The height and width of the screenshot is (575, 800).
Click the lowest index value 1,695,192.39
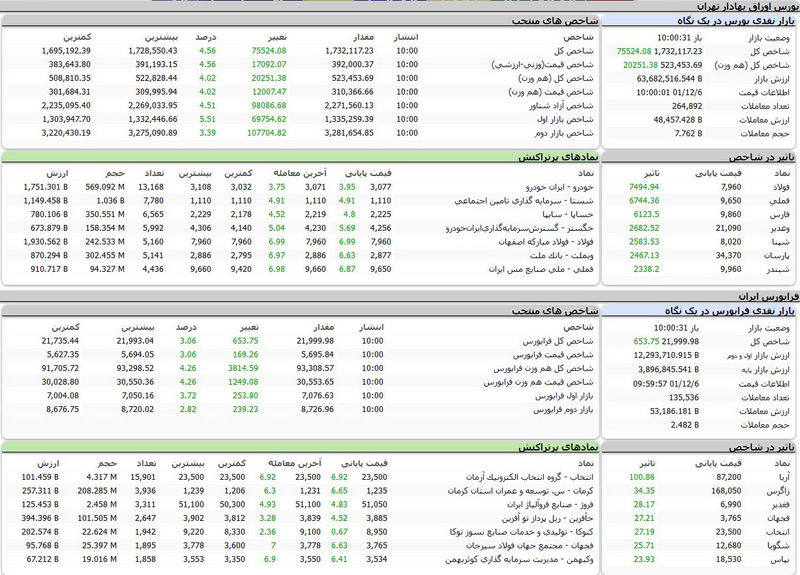[66, 51]
